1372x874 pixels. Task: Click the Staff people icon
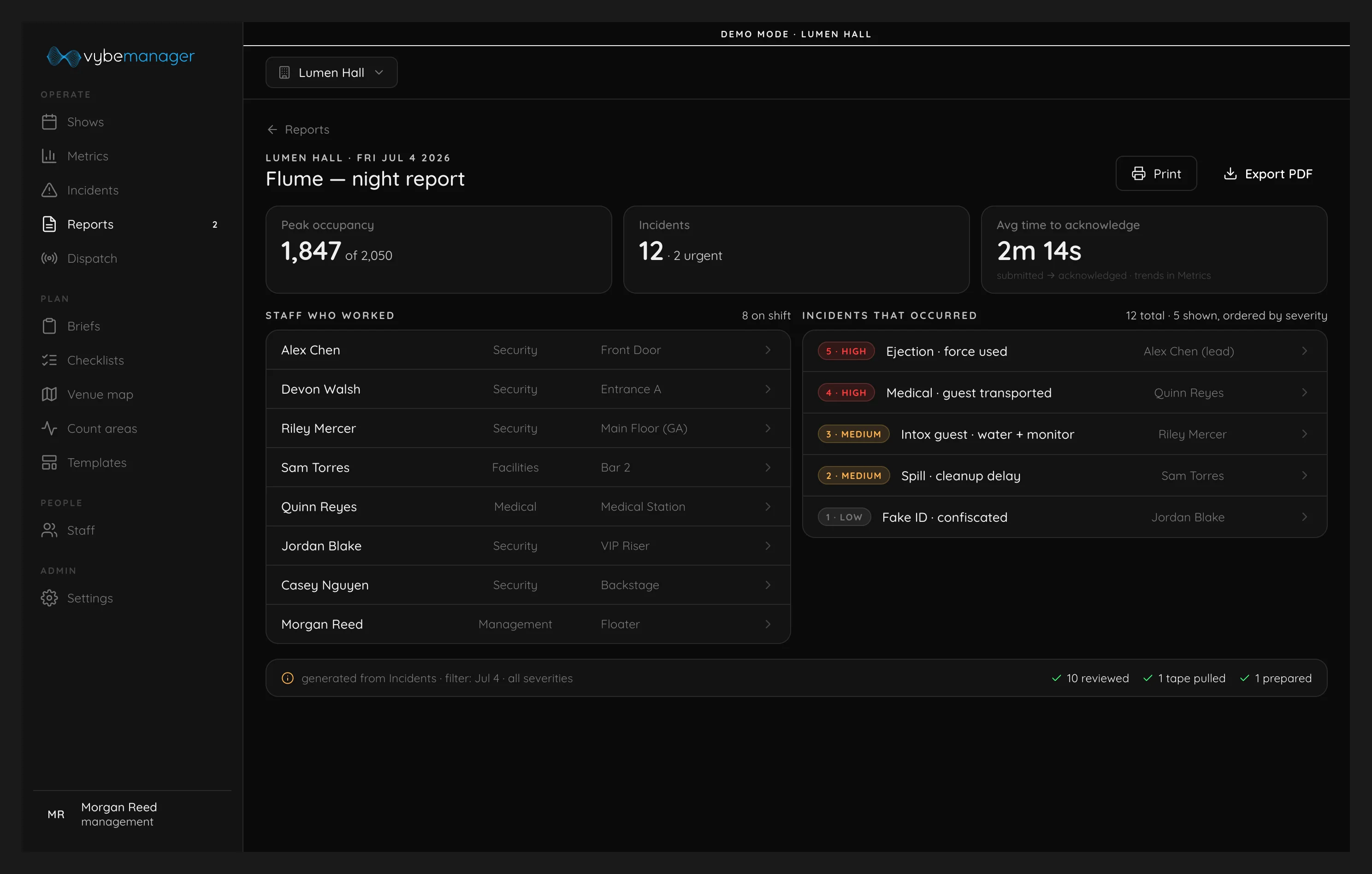coord(49,531)
